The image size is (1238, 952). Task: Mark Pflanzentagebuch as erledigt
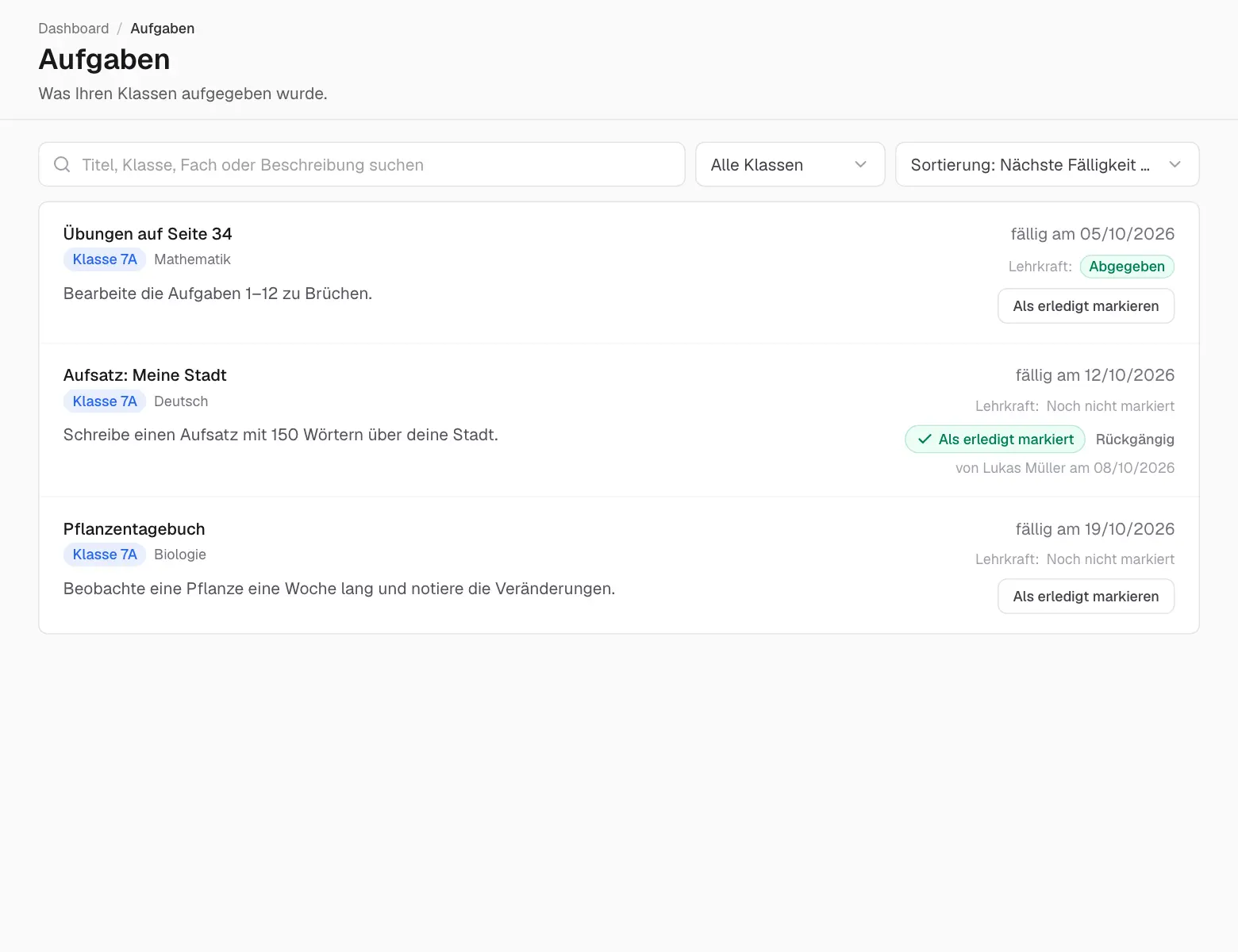[x=1086, y=597]
